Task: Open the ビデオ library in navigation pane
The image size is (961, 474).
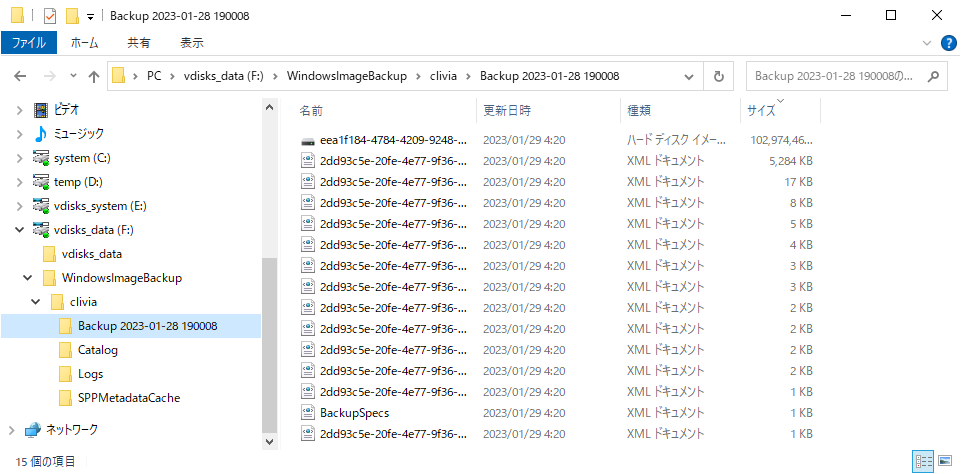Action: pyautogui.click(x=66, y=110)
